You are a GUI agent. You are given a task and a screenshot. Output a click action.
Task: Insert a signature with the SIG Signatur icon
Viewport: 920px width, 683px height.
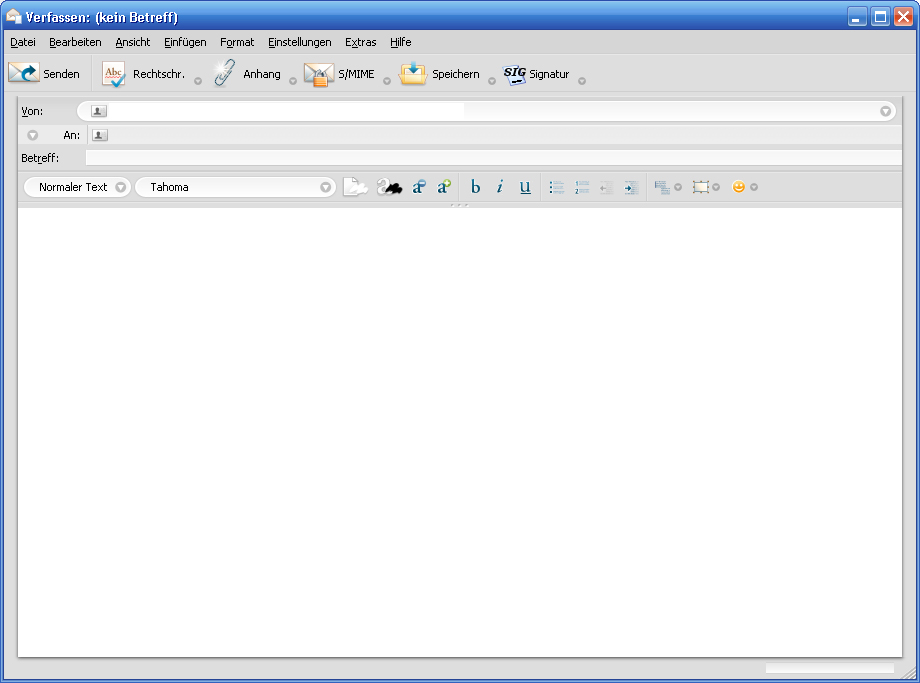point(515,75)
